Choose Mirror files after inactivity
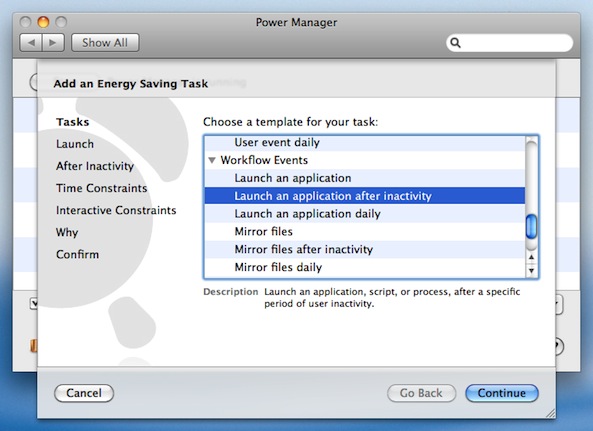 [365, 249]
